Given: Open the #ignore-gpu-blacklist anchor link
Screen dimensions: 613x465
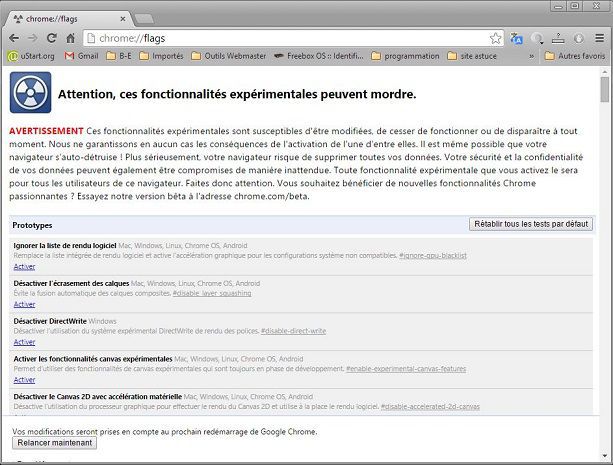Looking at the screenshot, I should (x=433, y=256).
